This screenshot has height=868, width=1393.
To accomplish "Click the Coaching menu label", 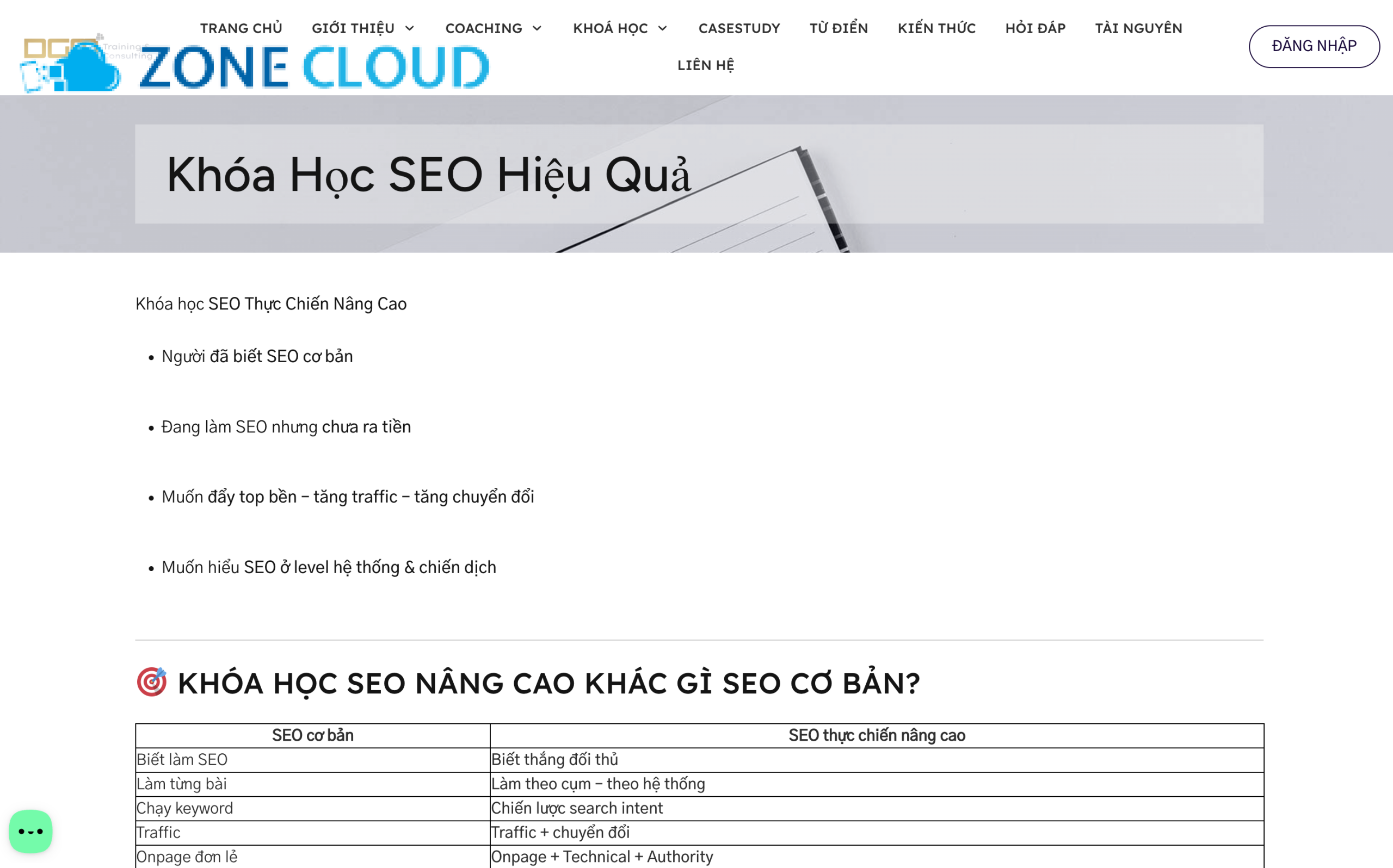I will coord(484,28).
